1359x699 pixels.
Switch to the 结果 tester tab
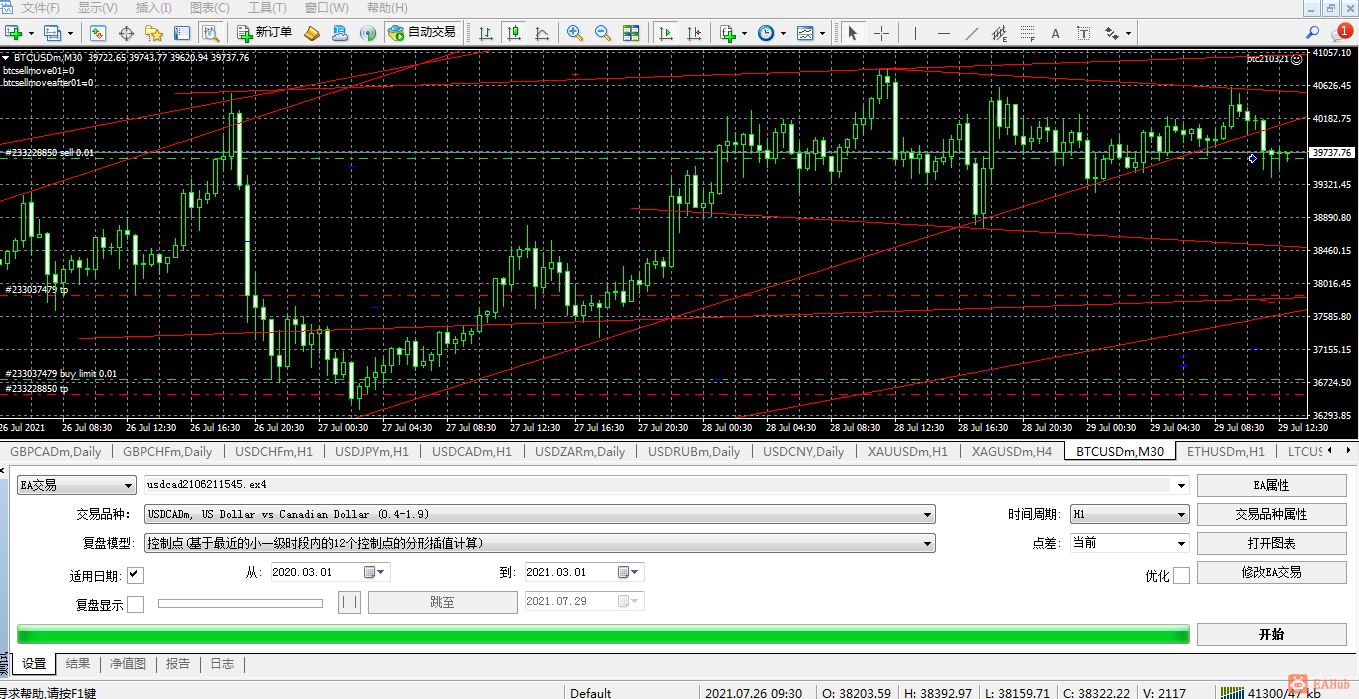click(x=78, y=663)
